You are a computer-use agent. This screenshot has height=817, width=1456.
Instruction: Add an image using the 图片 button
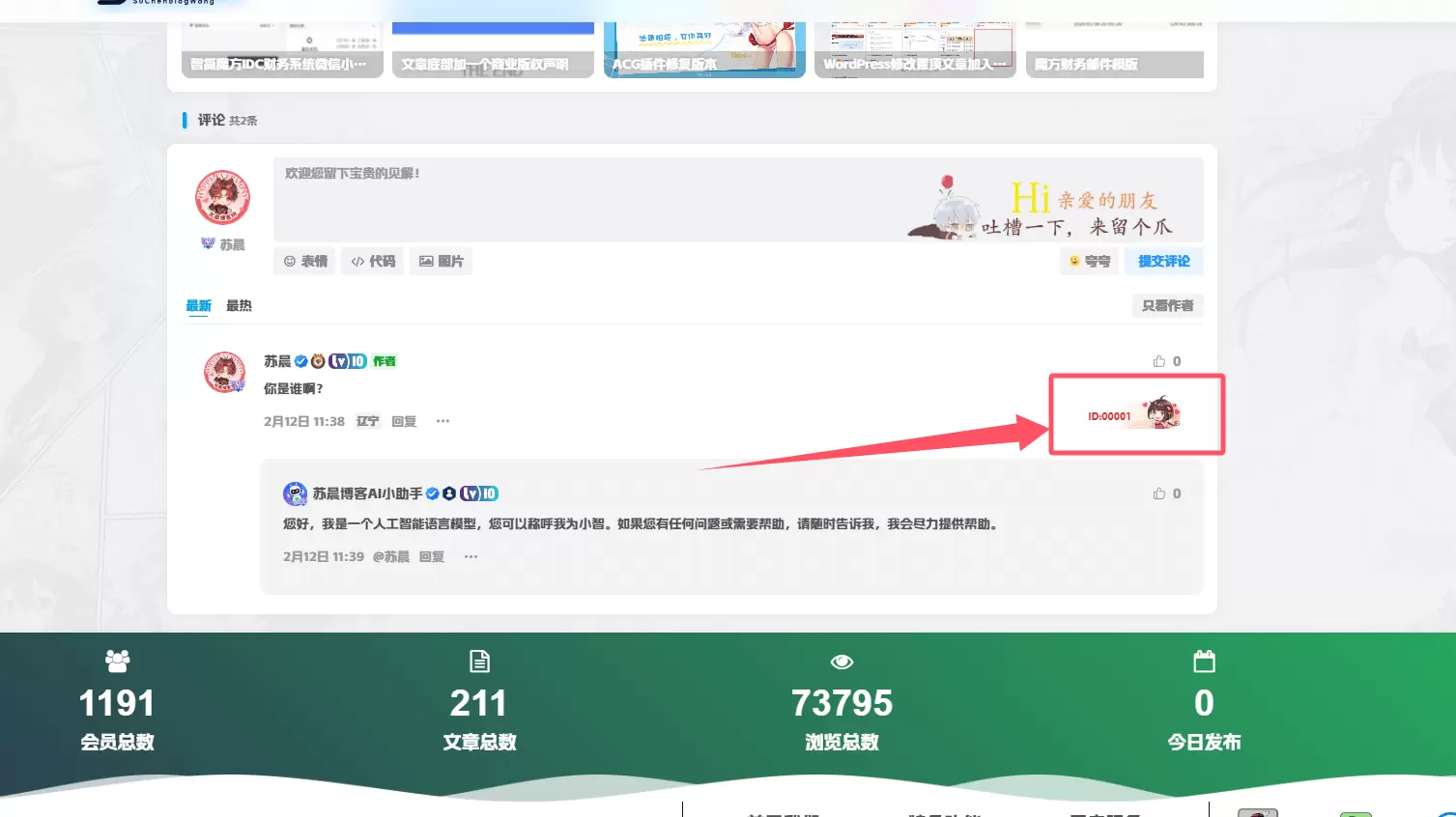441,261
